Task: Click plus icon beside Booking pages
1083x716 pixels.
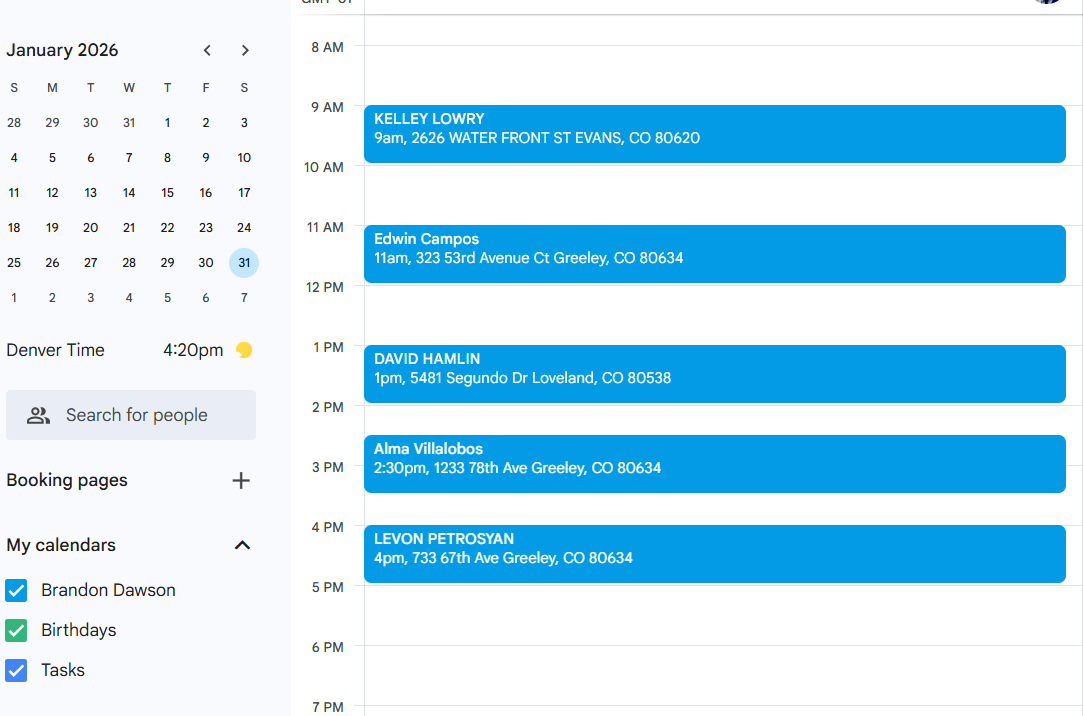Action: coord(241,480)
